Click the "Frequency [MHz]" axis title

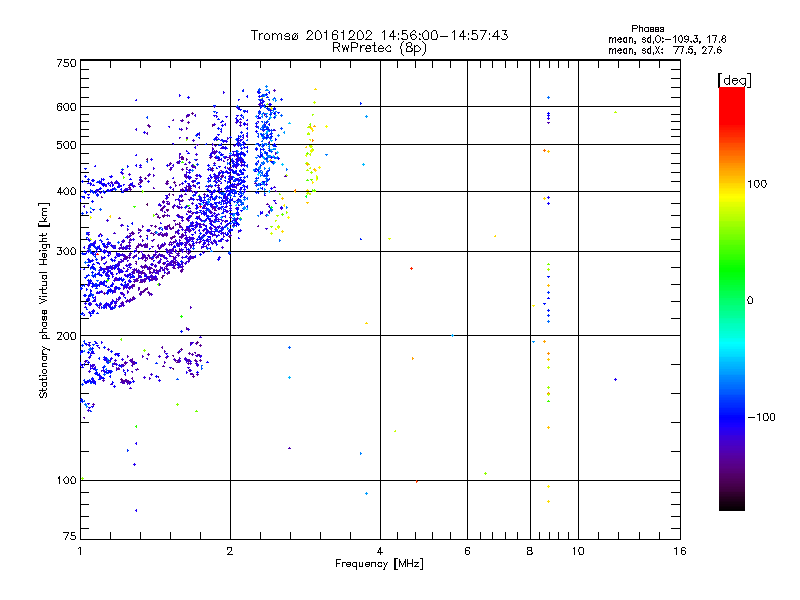379,564
